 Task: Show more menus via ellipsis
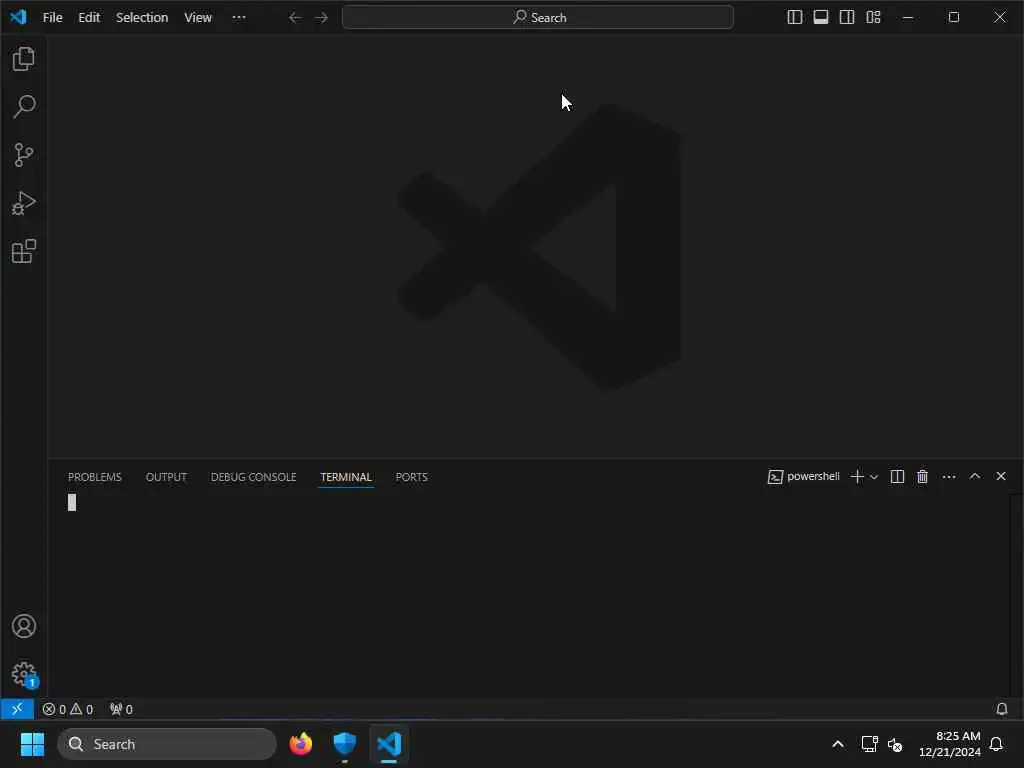pos(239,18)
